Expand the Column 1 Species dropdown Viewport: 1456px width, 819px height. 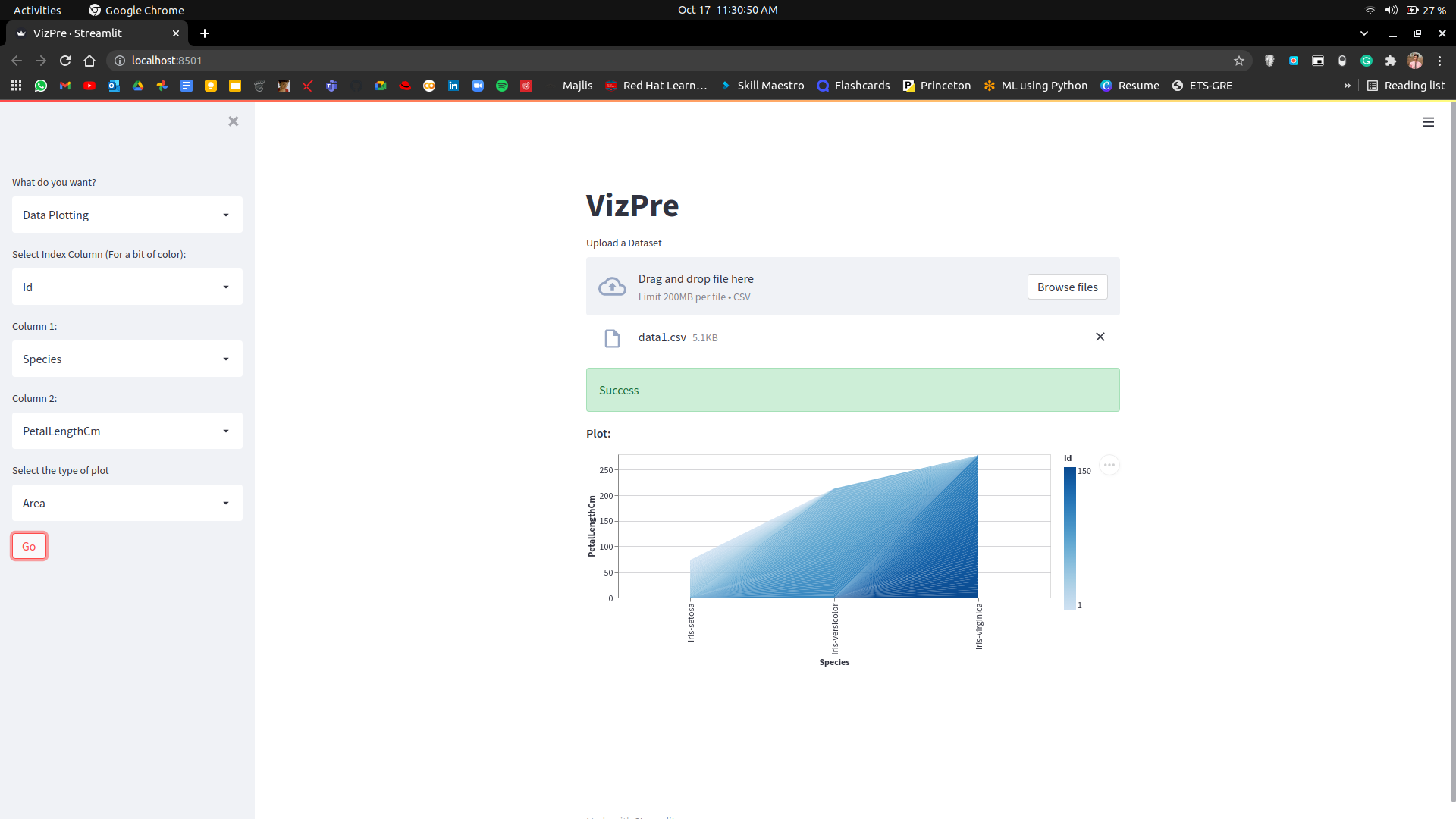click(x=127, y=359)
